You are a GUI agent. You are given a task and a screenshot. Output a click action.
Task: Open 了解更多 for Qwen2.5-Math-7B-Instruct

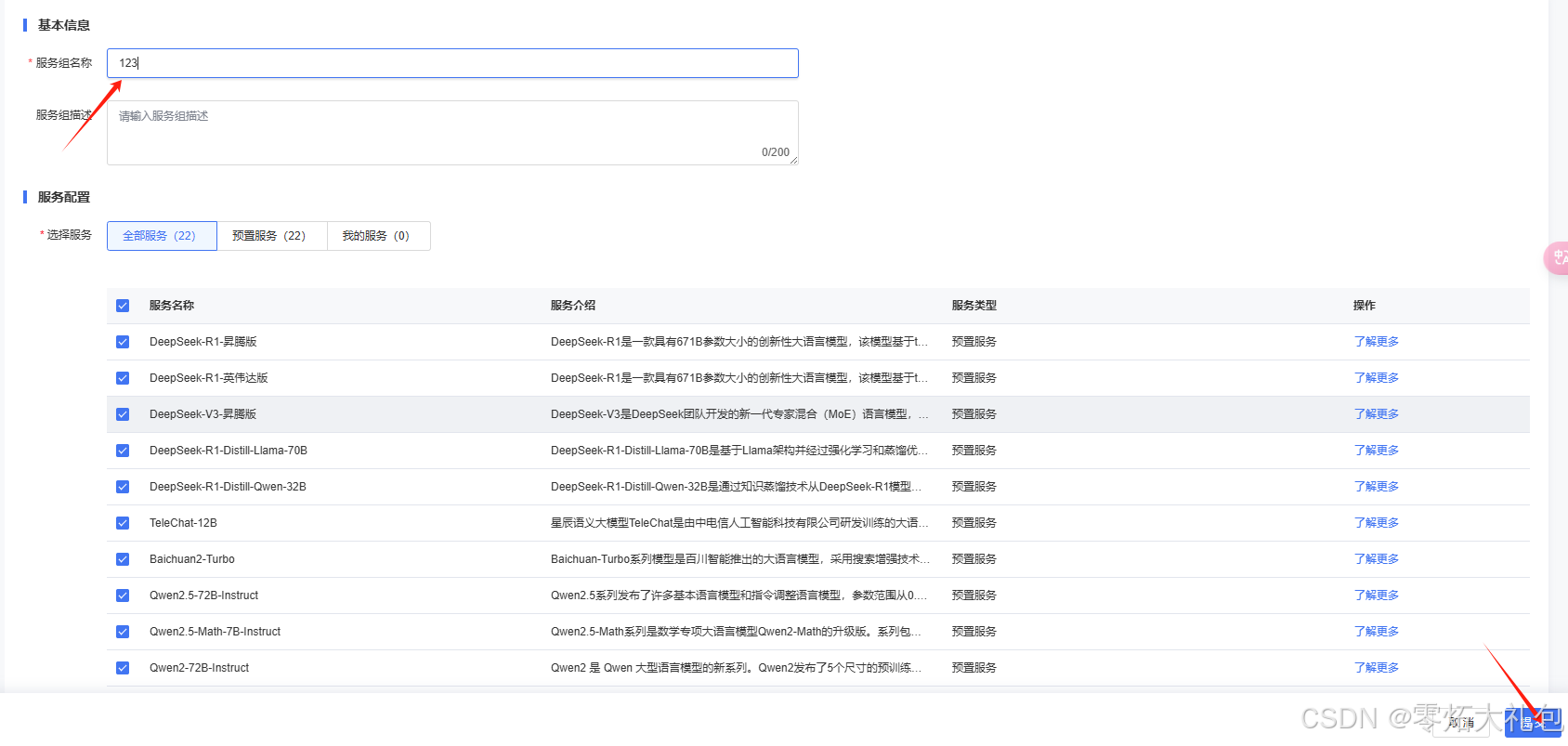pos(1376,632)
